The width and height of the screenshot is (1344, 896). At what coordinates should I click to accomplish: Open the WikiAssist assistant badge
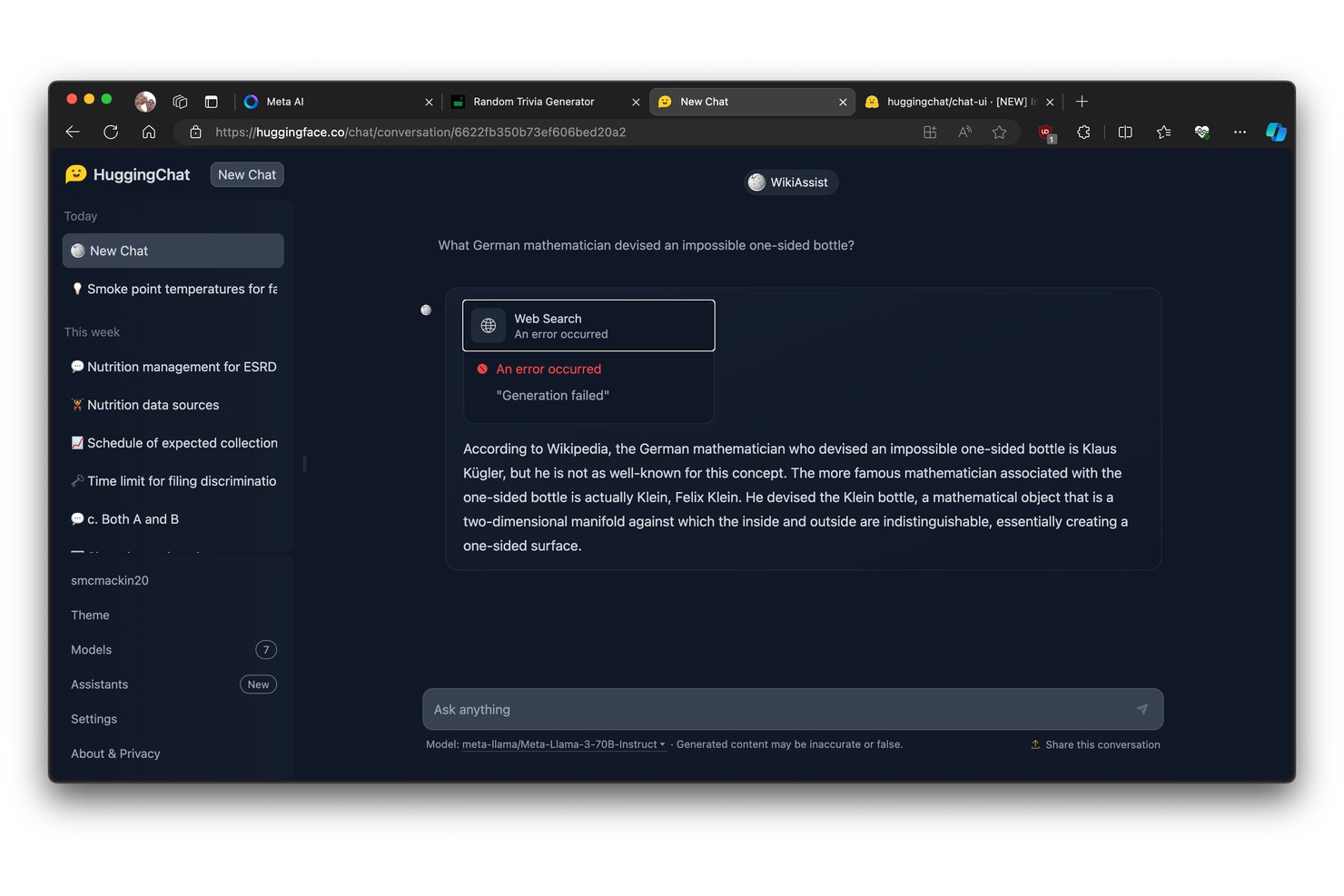point(791,182)
